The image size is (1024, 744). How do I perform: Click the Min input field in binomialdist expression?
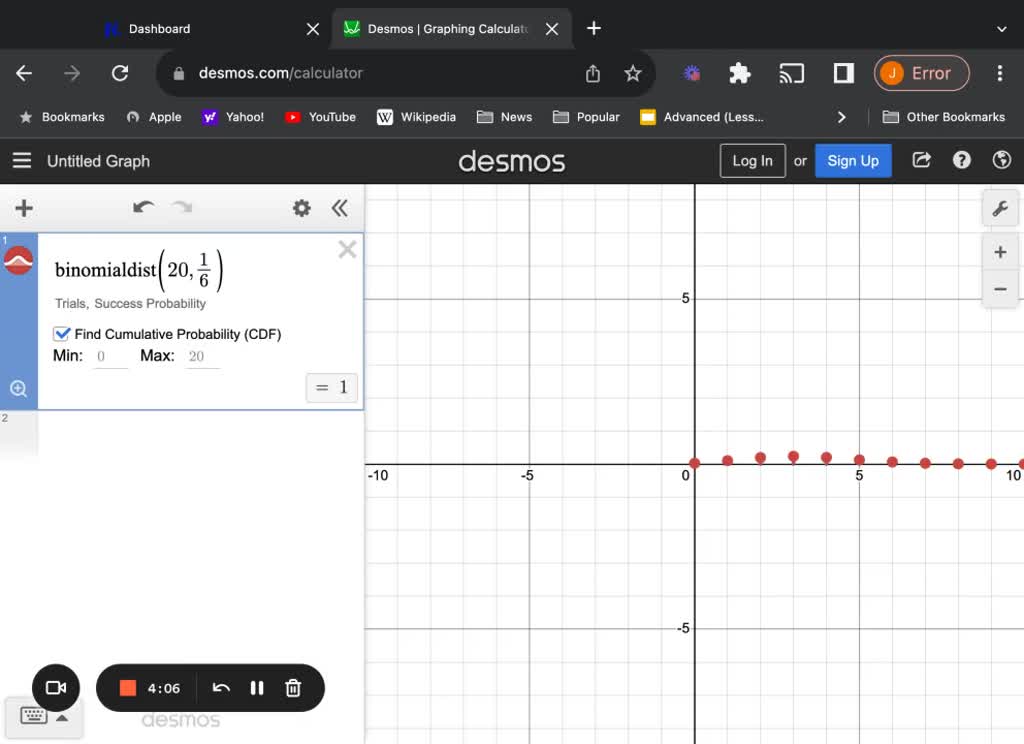tap(110, 356)
